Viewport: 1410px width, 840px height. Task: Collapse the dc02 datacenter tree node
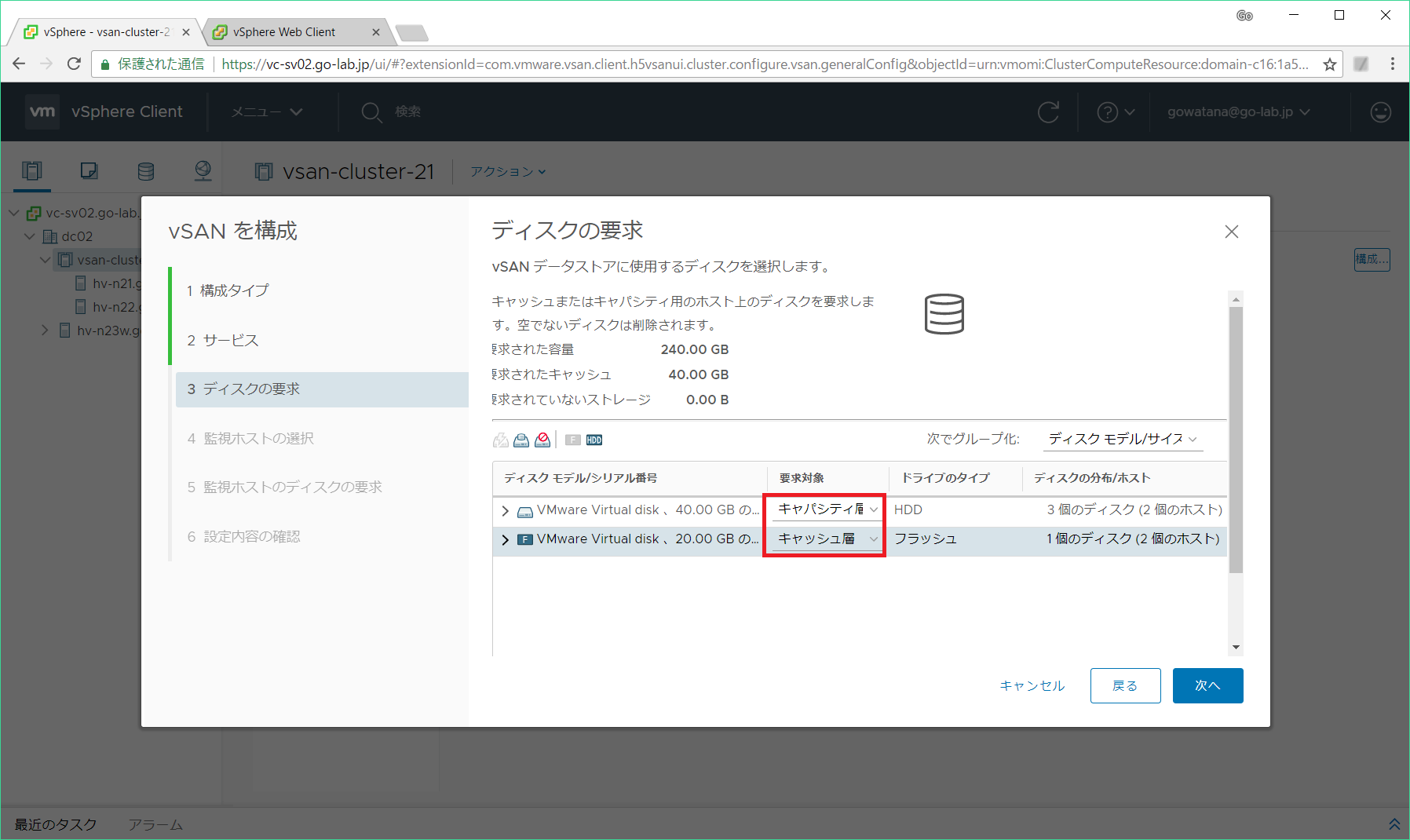click(x=30, y=236)
